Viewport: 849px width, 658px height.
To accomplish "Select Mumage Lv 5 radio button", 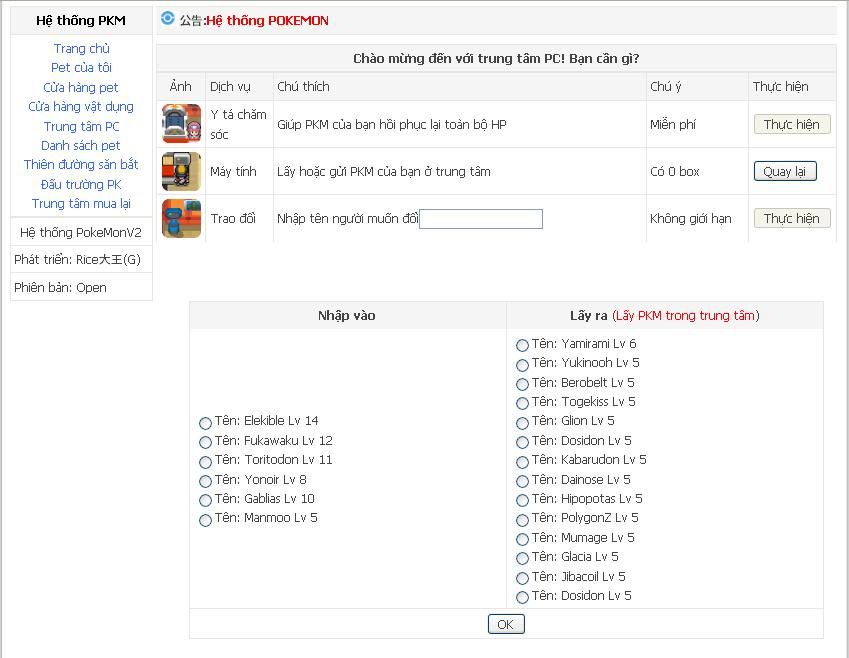I will click(x=523, y=539).
